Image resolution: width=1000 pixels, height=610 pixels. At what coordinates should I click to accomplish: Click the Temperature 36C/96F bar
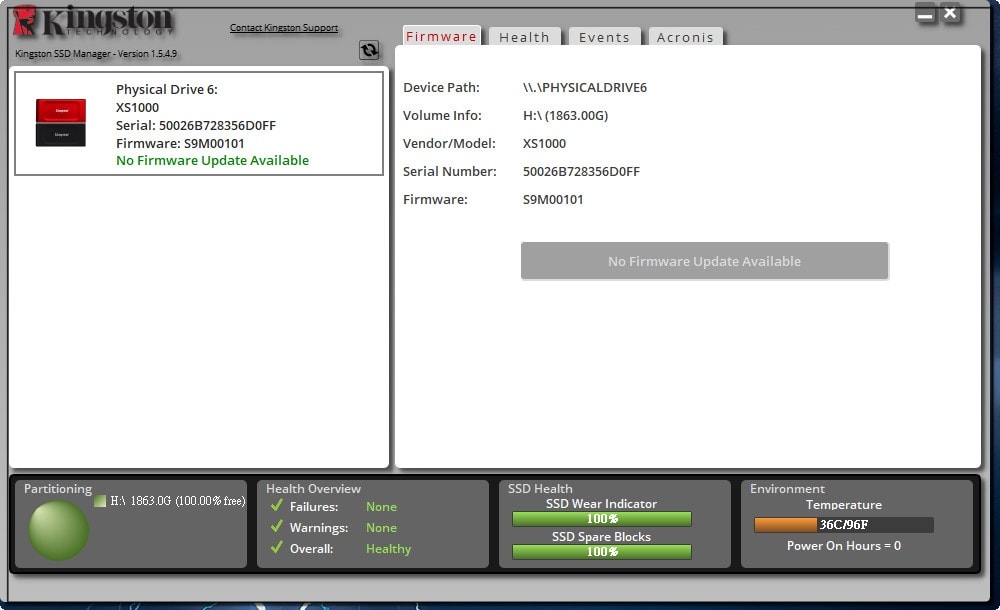coord(844,524)
